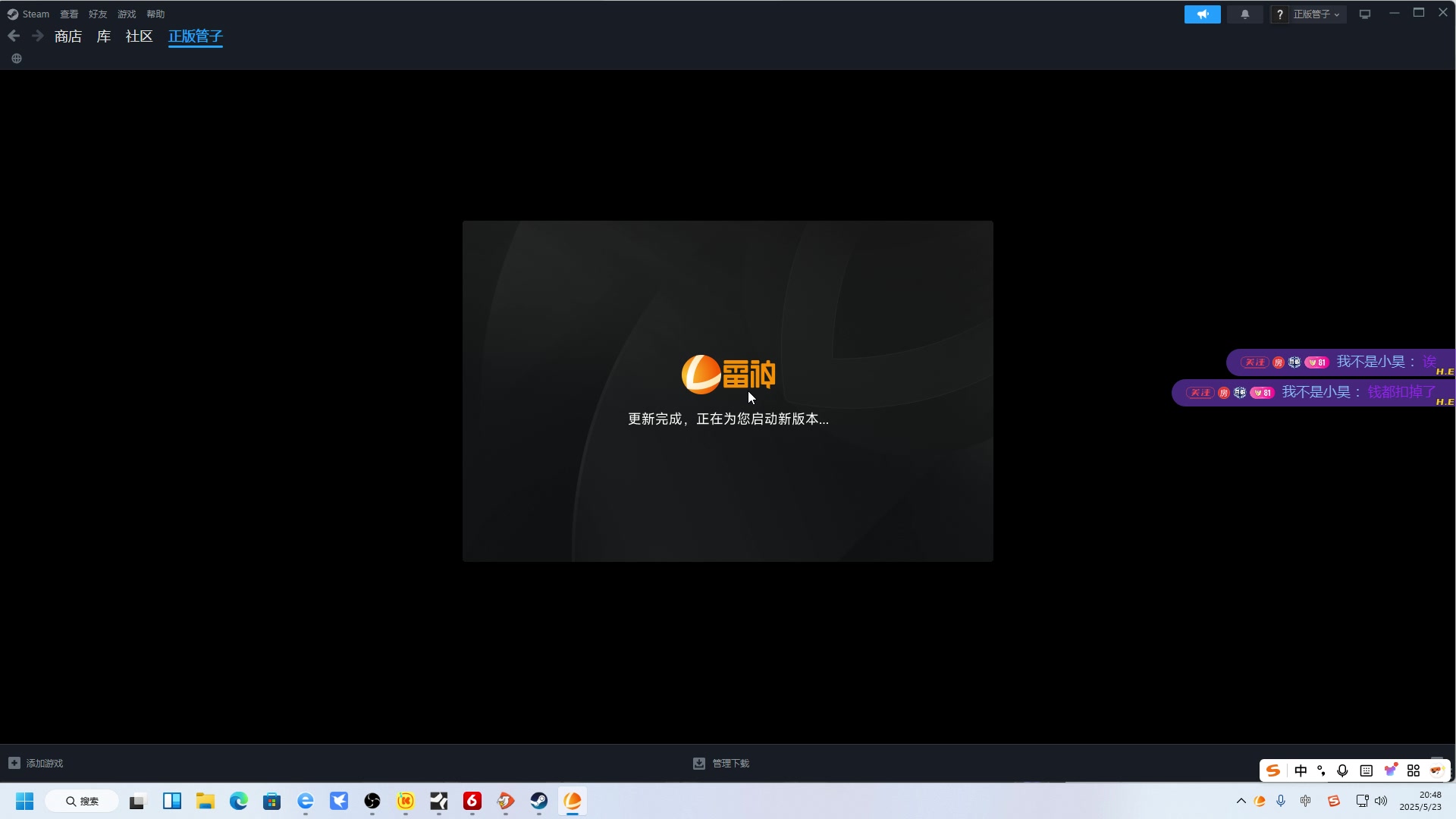Go to the 商店 tab
The height and width of the screenshot is (819, 1456).
click(68, 36)
